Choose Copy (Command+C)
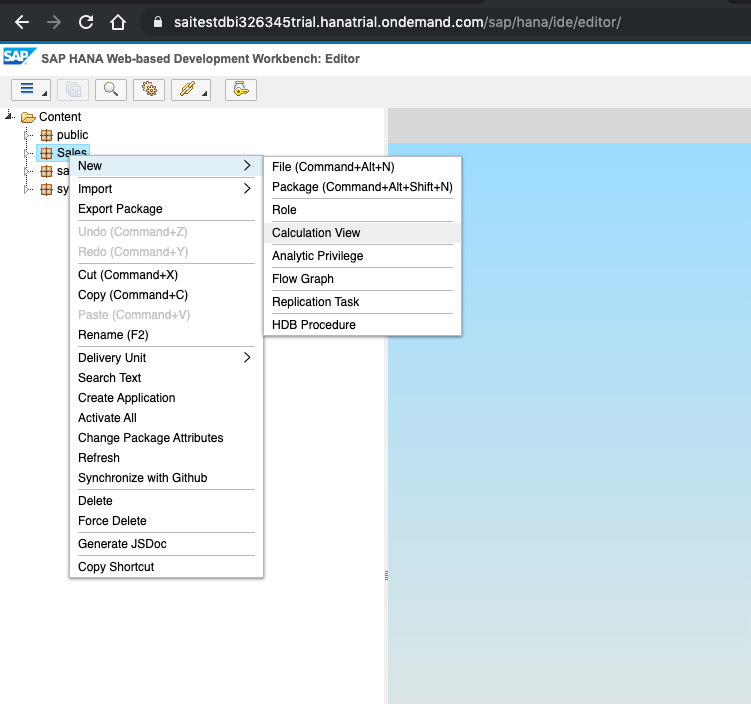This screenshot has height=704, width=751. [166, 295]
